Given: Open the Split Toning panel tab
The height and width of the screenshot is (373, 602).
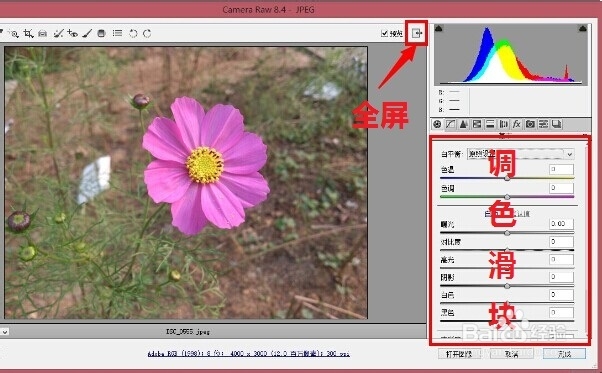Looking at the screenshot, I should 490,124.
